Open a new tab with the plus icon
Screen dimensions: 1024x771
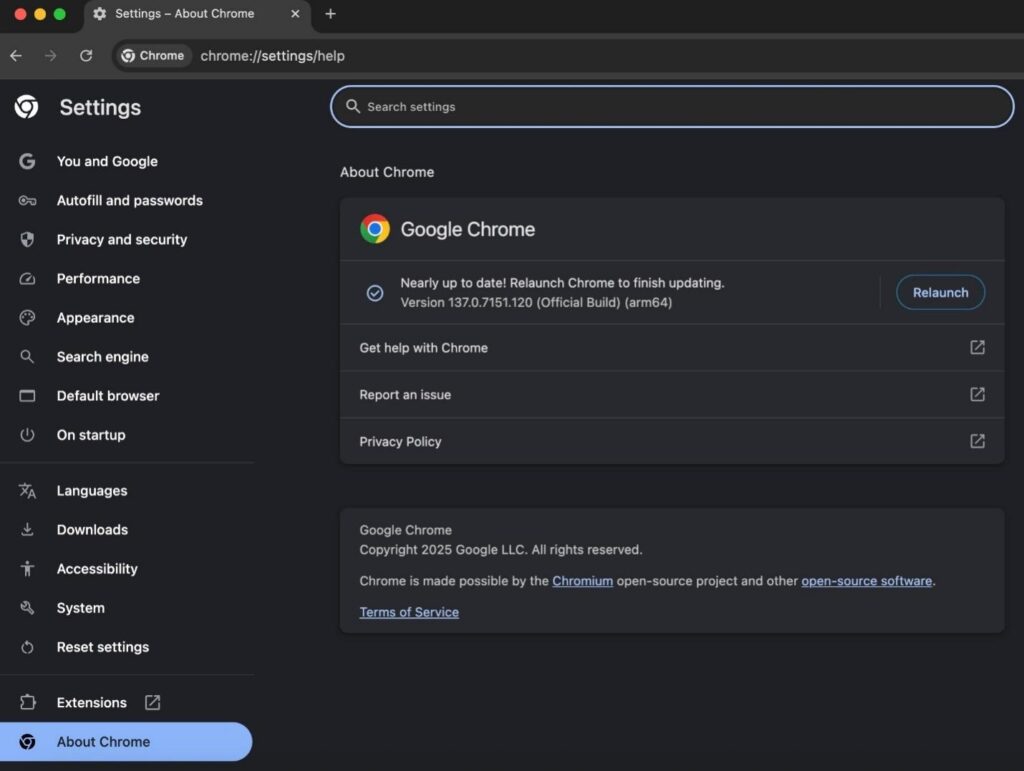(330, 14)
